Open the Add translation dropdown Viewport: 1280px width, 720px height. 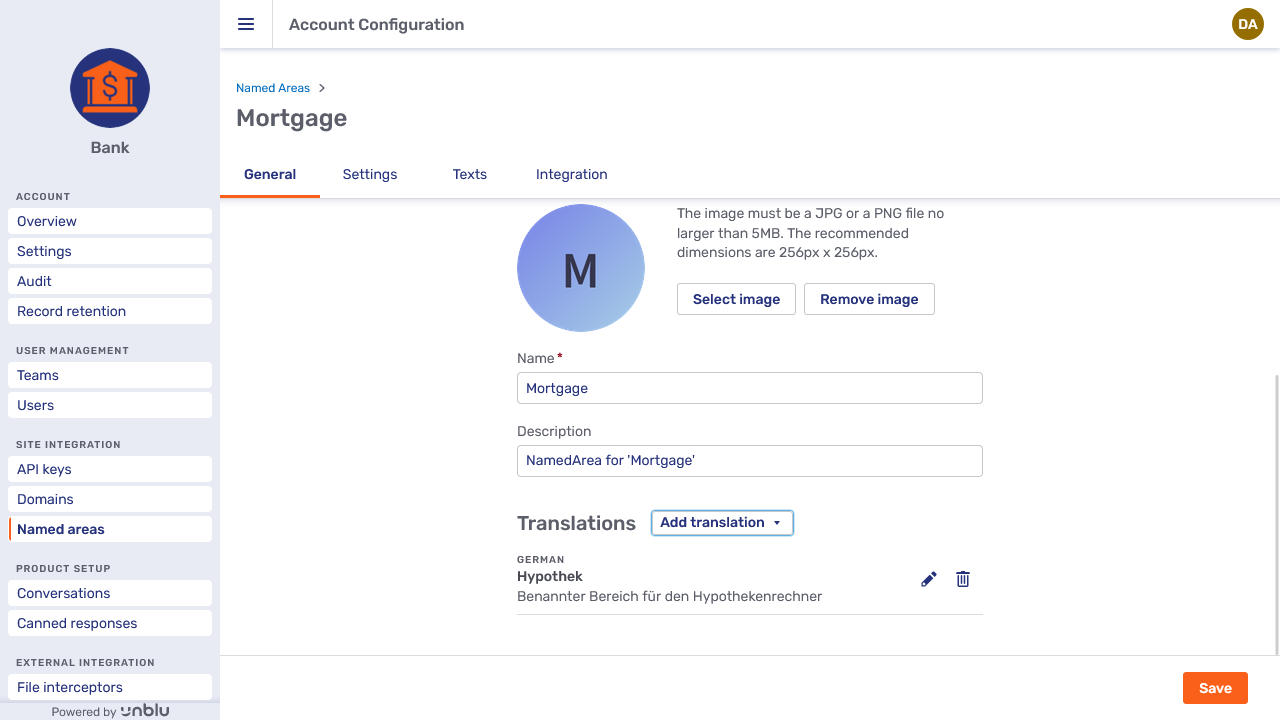[721, 523]
